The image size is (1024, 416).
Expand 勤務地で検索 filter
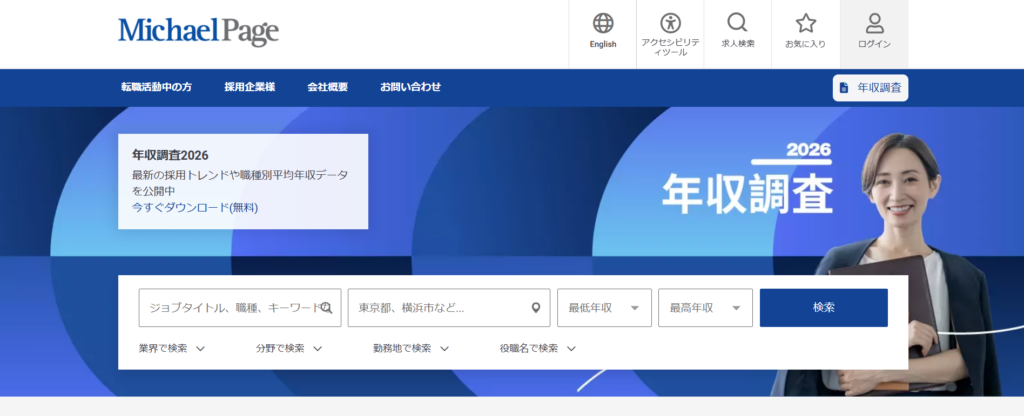tap(411, 349)
